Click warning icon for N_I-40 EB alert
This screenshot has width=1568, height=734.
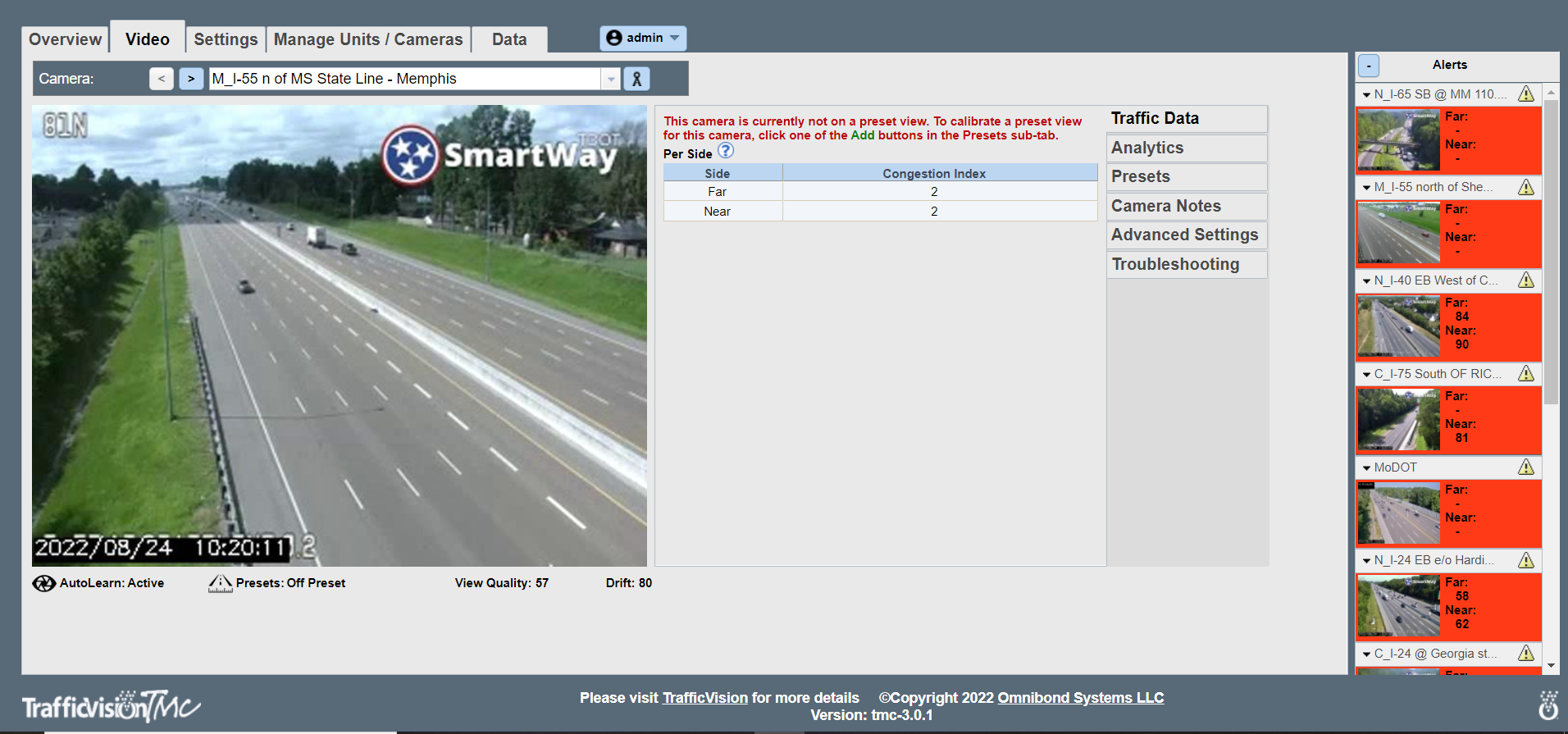click(x=1526, y=280)
